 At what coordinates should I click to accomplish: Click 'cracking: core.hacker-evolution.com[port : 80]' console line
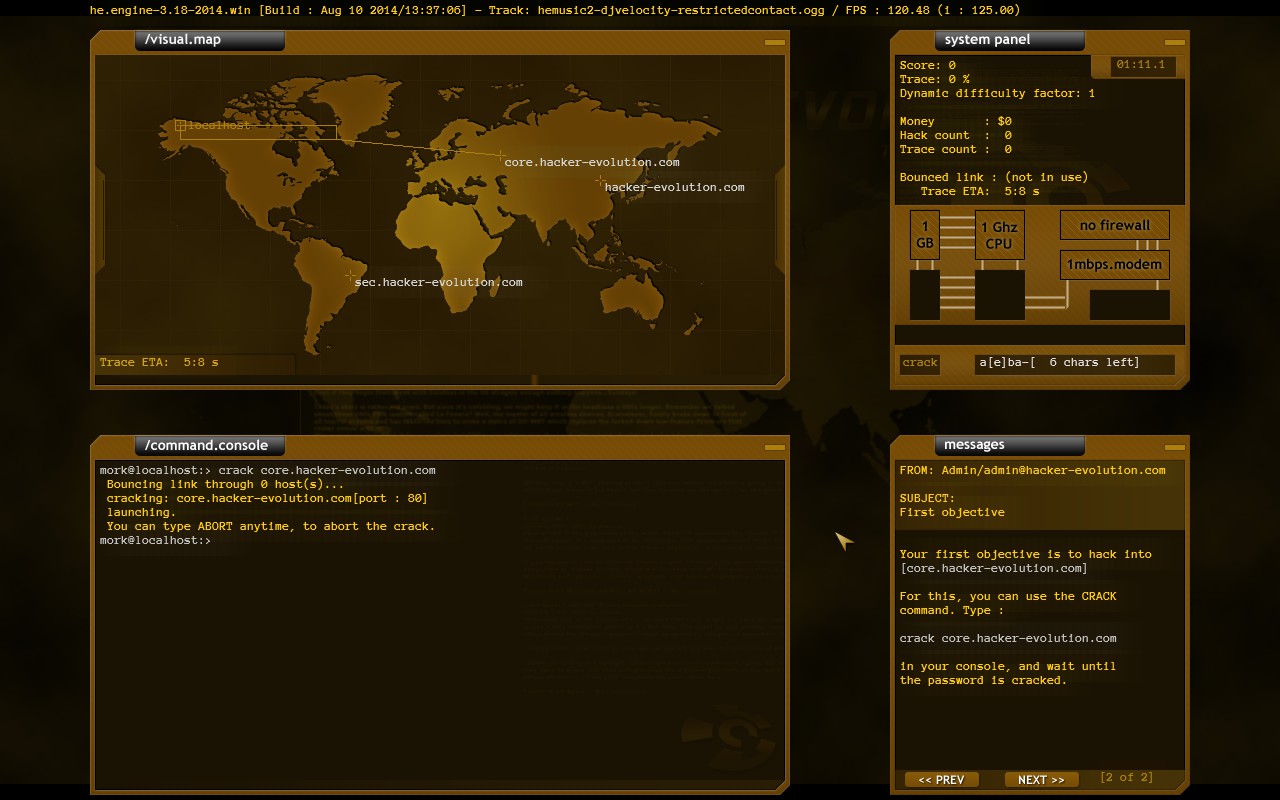(268, 498)
